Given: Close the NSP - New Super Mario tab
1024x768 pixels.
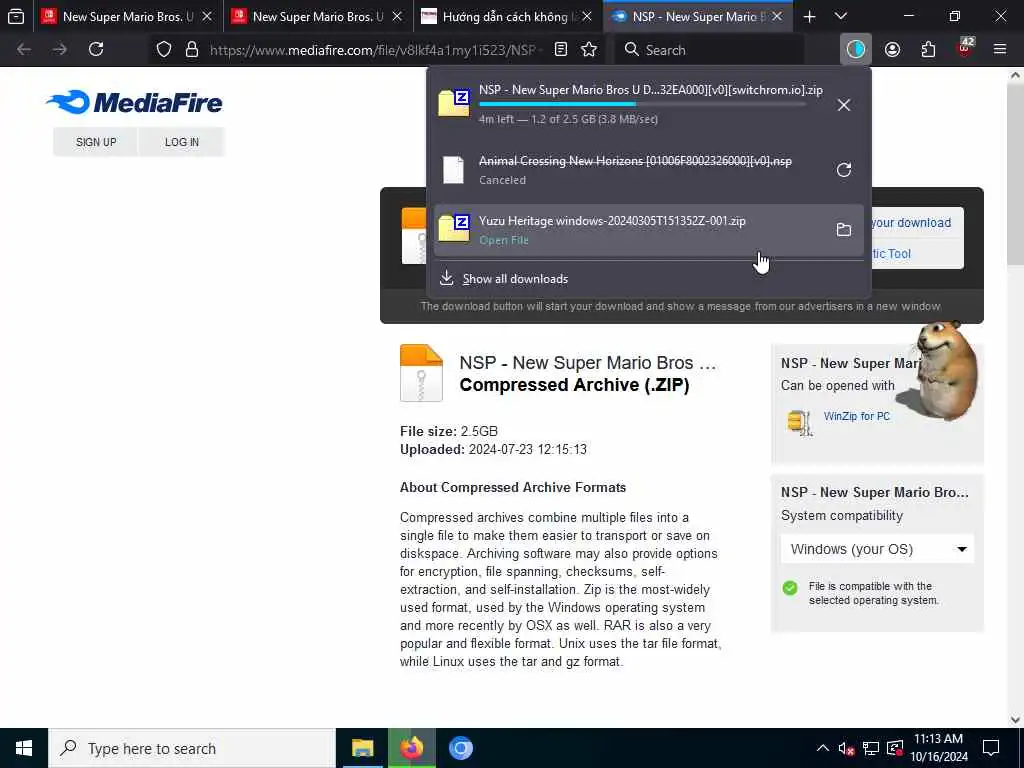Looking at the screenshot, I should 777,17.
